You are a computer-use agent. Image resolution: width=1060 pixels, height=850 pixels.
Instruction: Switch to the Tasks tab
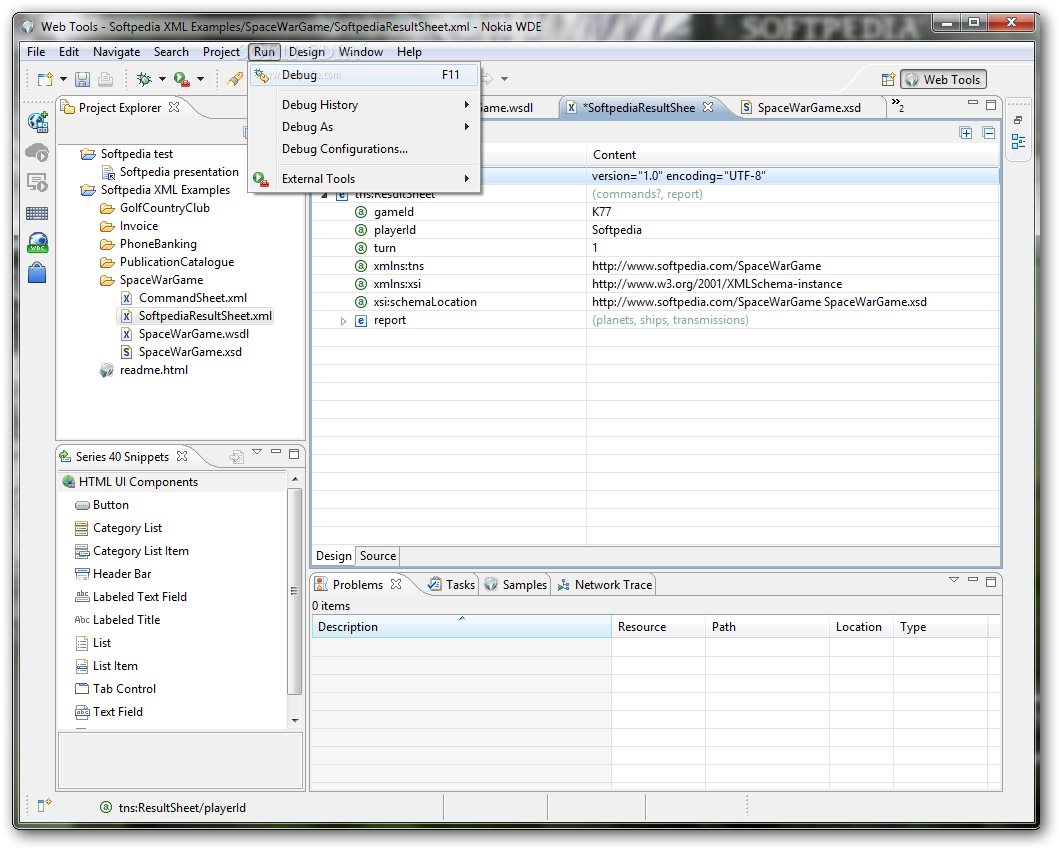(x=452, y=584)
